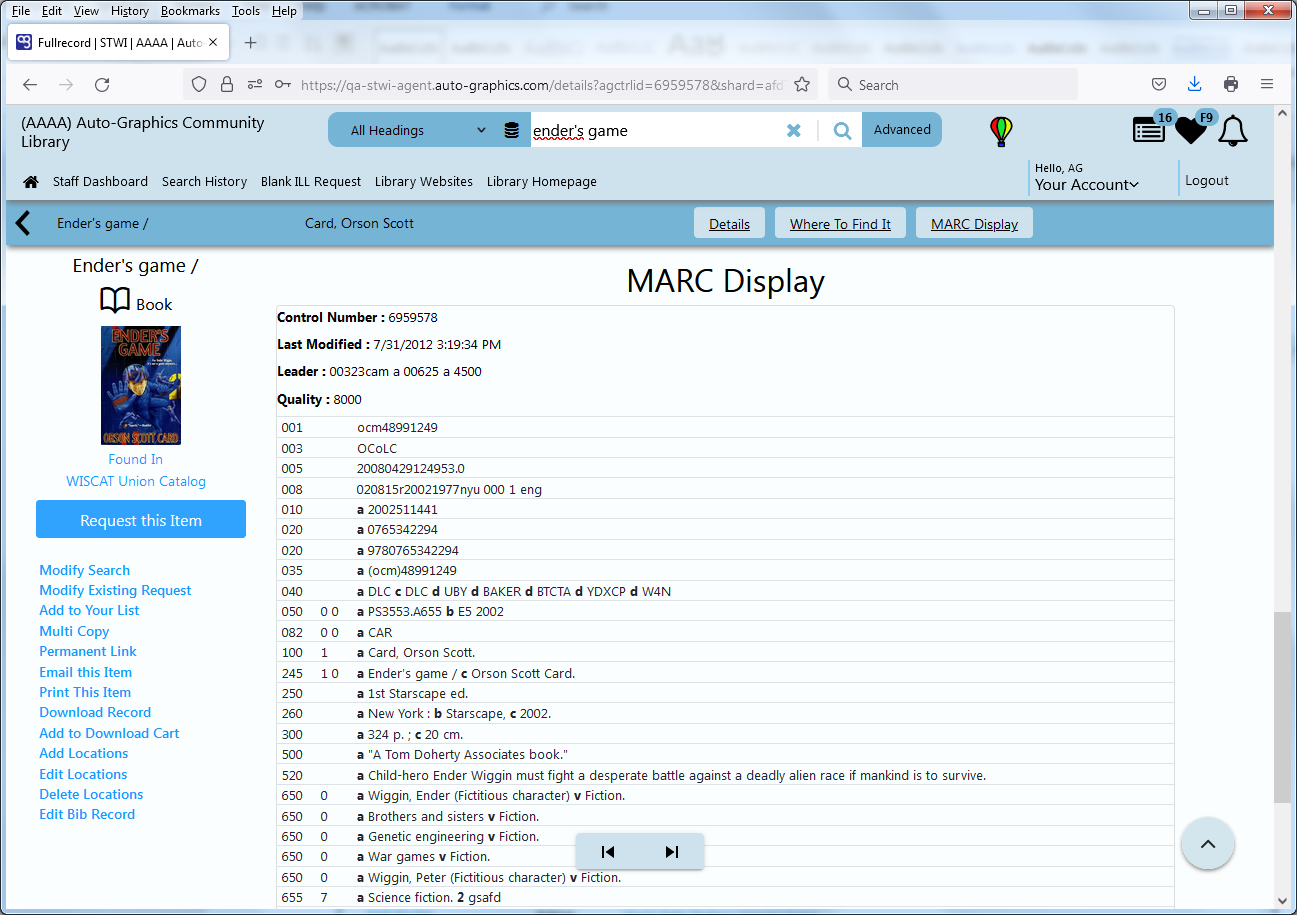This screenshot has height=915, width=1297.
Task: Open Search History link
Action: [x=204, y=182]
